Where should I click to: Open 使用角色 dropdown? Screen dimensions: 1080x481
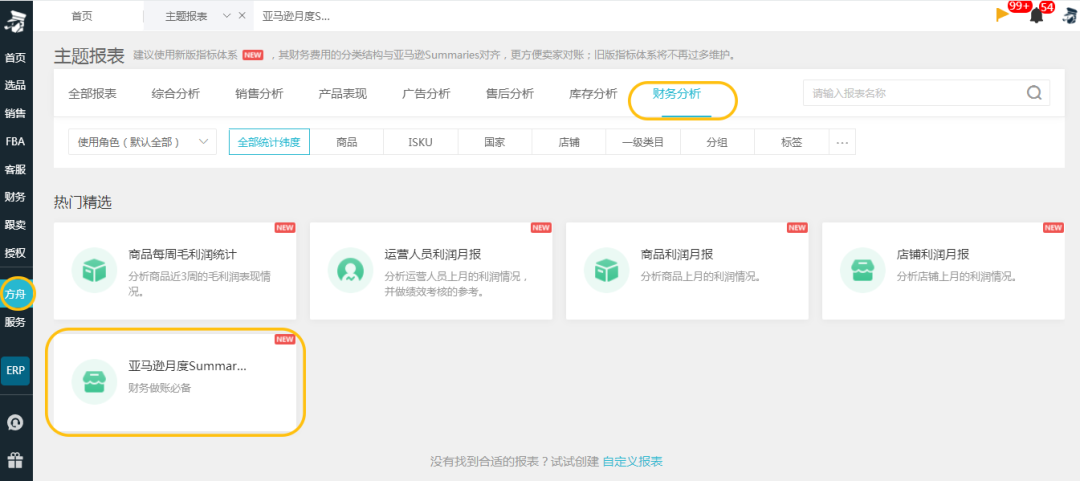(143, 142)
